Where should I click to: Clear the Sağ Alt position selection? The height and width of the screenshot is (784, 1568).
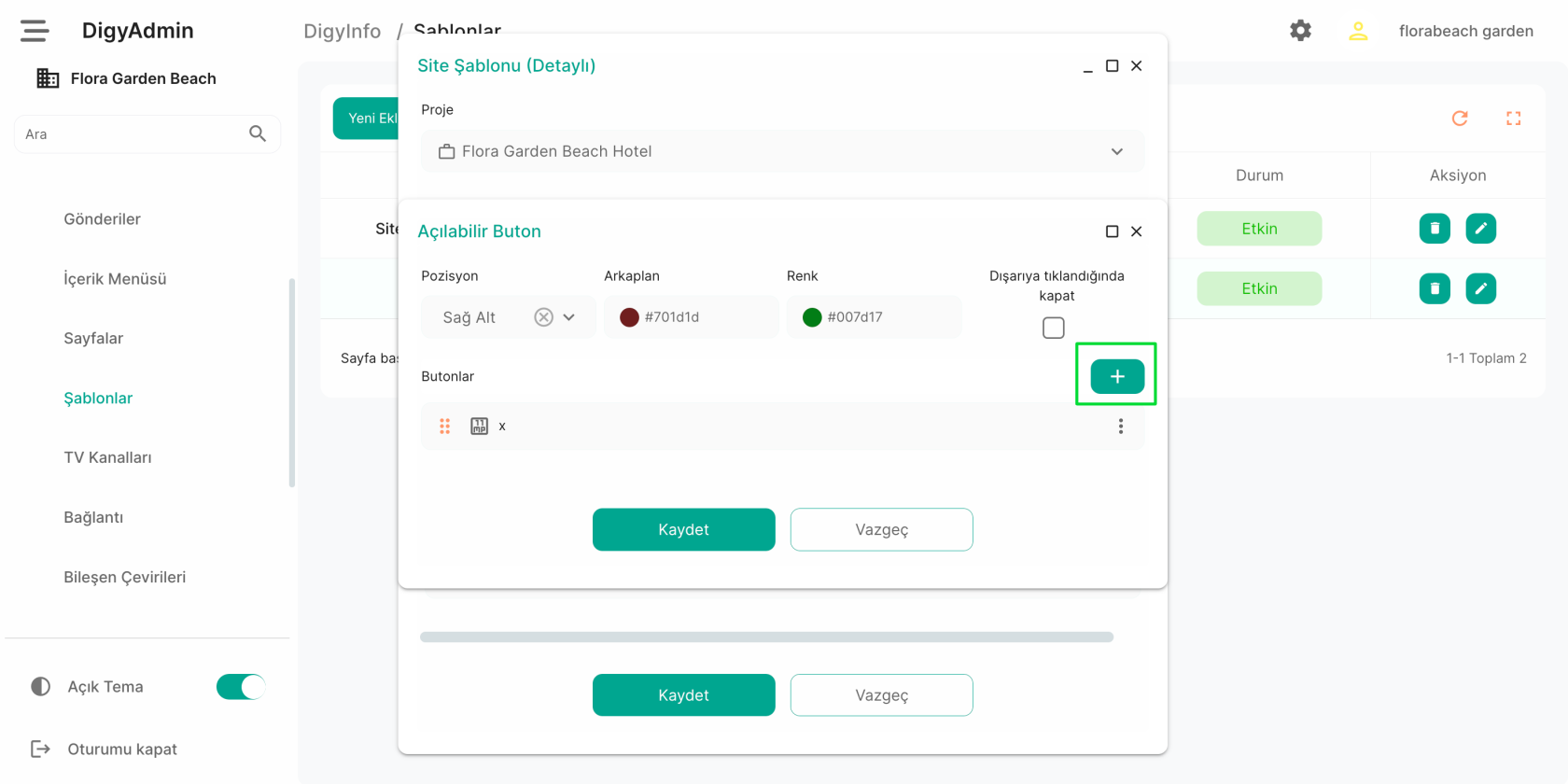click(543, 317)
